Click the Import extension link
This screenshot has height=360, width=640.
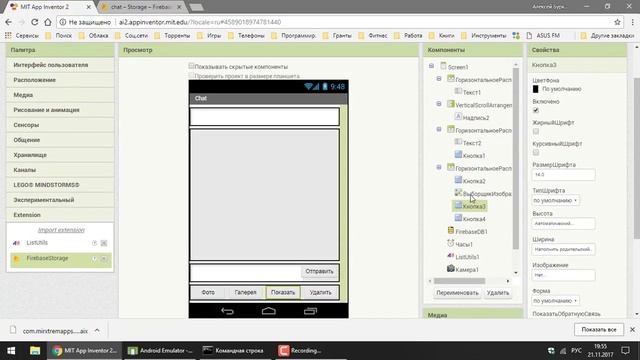pos(61,230)
